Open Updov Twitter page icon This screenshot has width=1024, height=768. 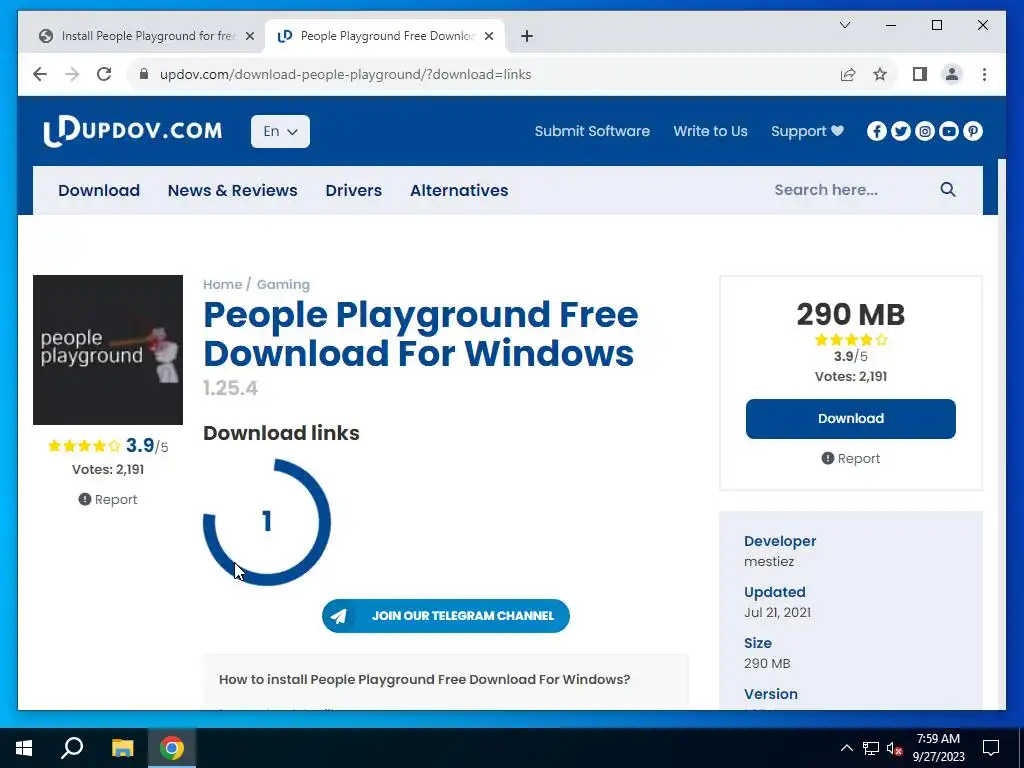pyautogui.click(x=901, y=131)
